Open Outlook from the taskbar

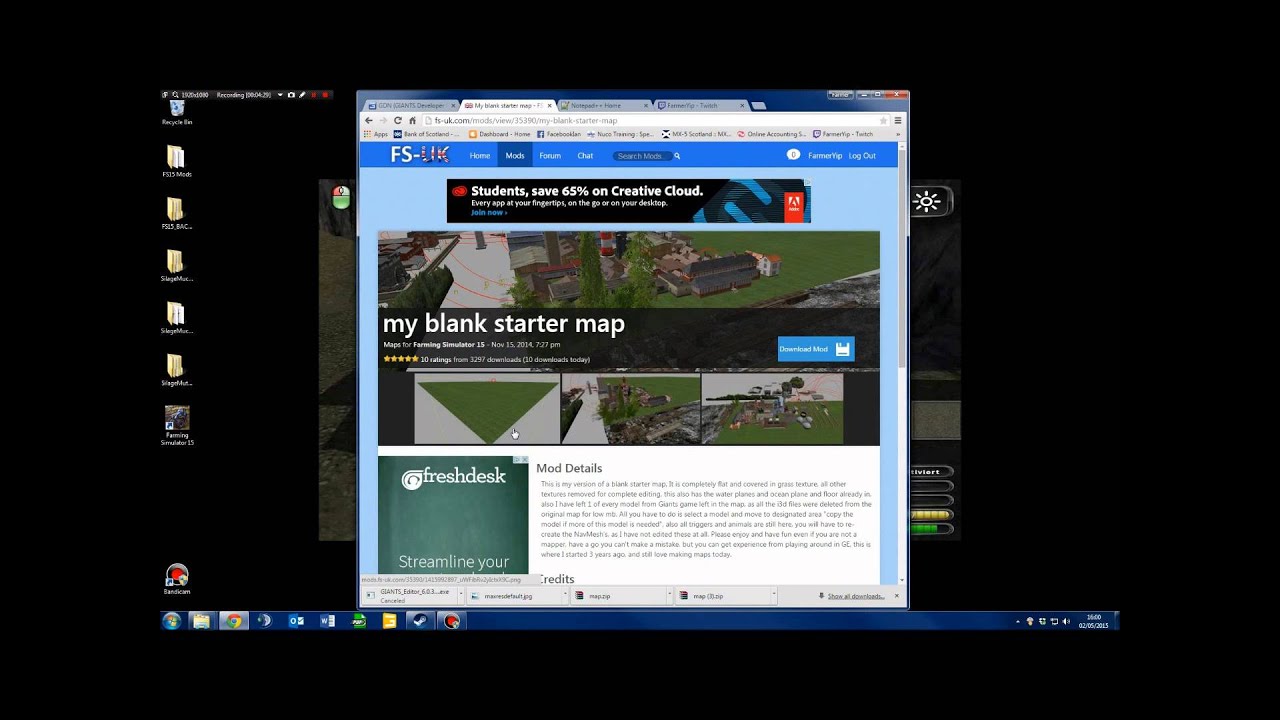click(x=296, y=621)
